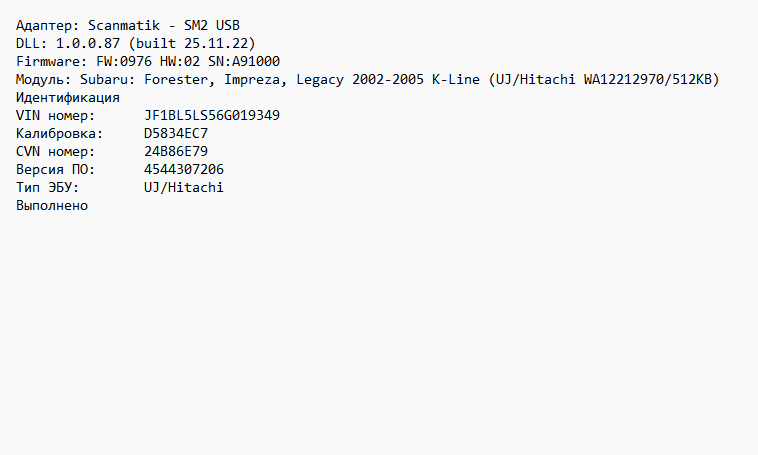
Task: Click the VIN номер label
Action: click(56, 116)
